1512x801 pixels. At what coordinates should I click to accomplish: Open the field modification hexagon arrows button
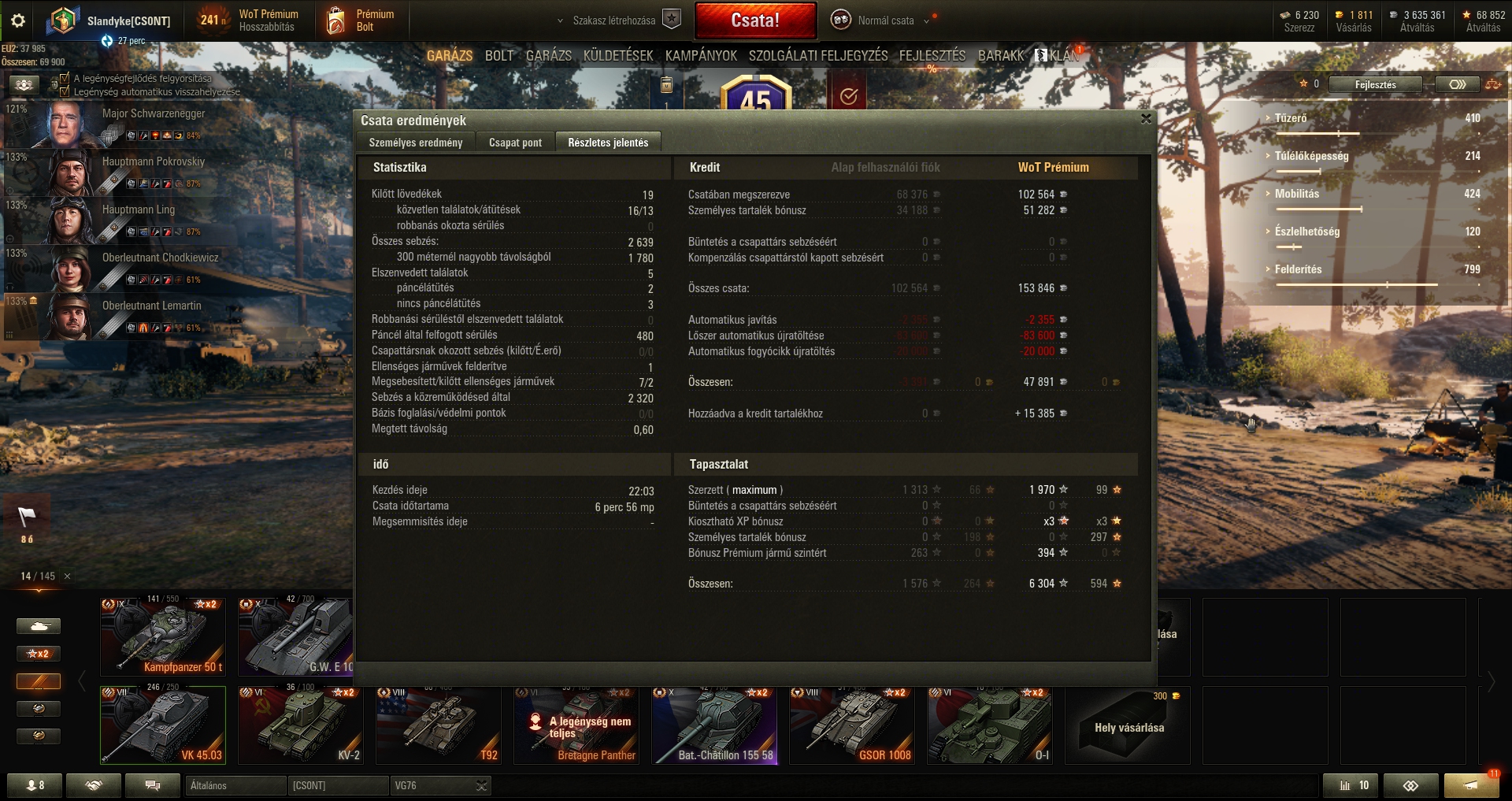(x=1457, y=84)
